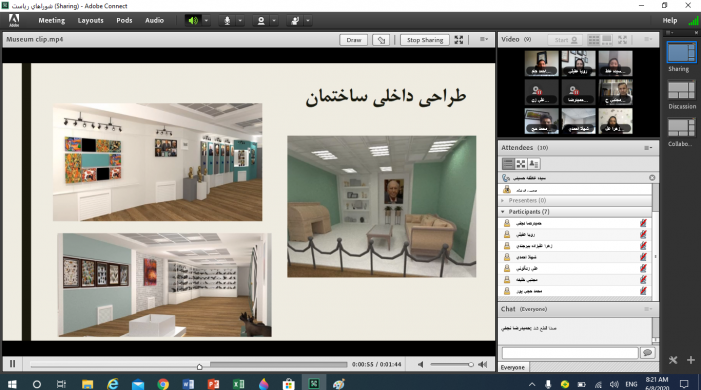
Task: Click the Cortana search circle on taskbar
Action: pos(37,384)
